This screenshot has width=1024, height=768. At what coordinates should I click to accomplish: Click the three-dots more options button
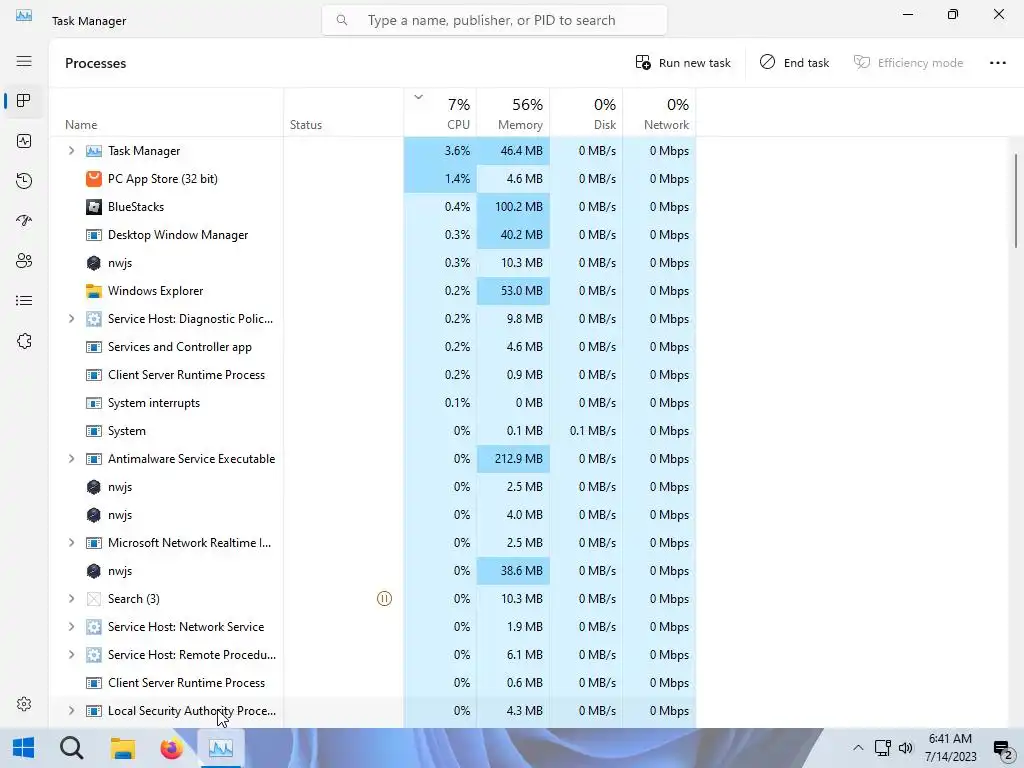tap(997, 63)
